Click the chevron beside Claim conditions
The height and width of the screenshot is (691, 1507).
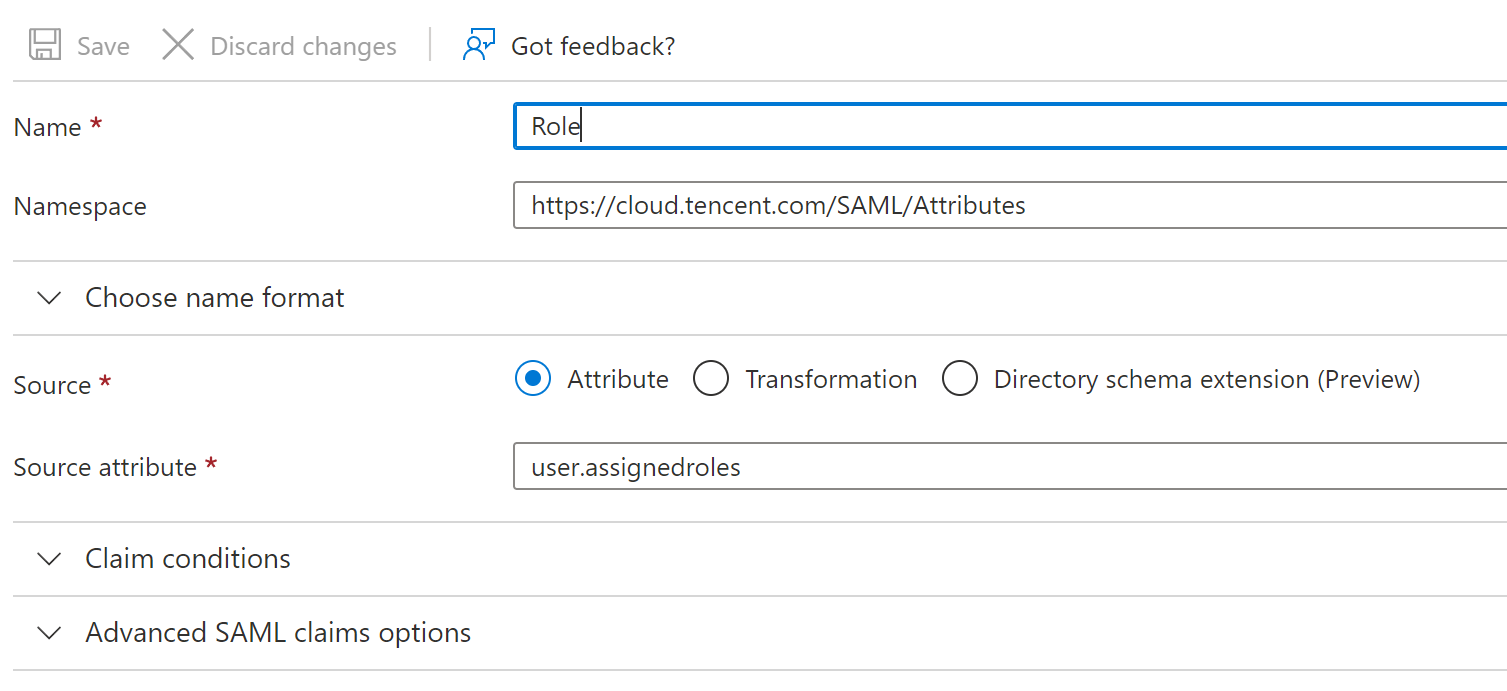tap(49, 559)
